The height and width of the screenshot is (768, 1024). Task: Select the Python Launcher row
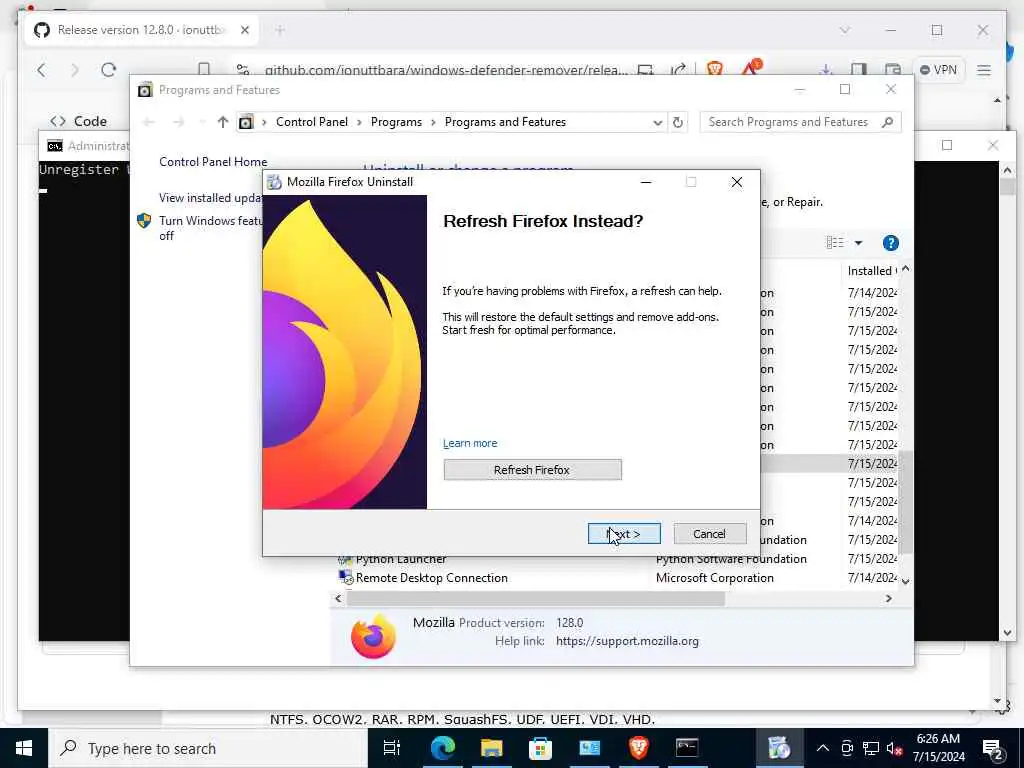pos(617,559)
